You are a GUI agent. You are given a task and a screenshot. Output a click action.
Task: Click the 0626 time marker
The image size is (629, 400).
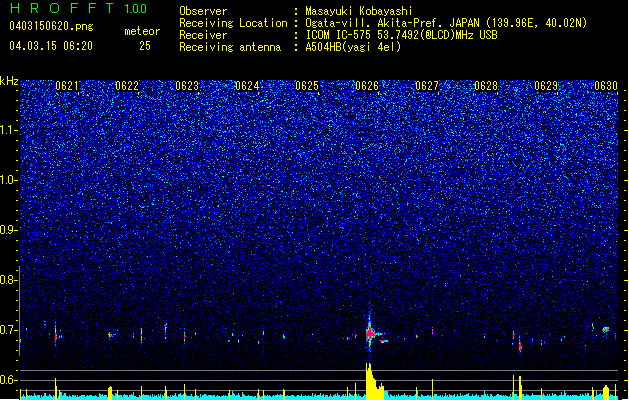click(x=367, y=86)
